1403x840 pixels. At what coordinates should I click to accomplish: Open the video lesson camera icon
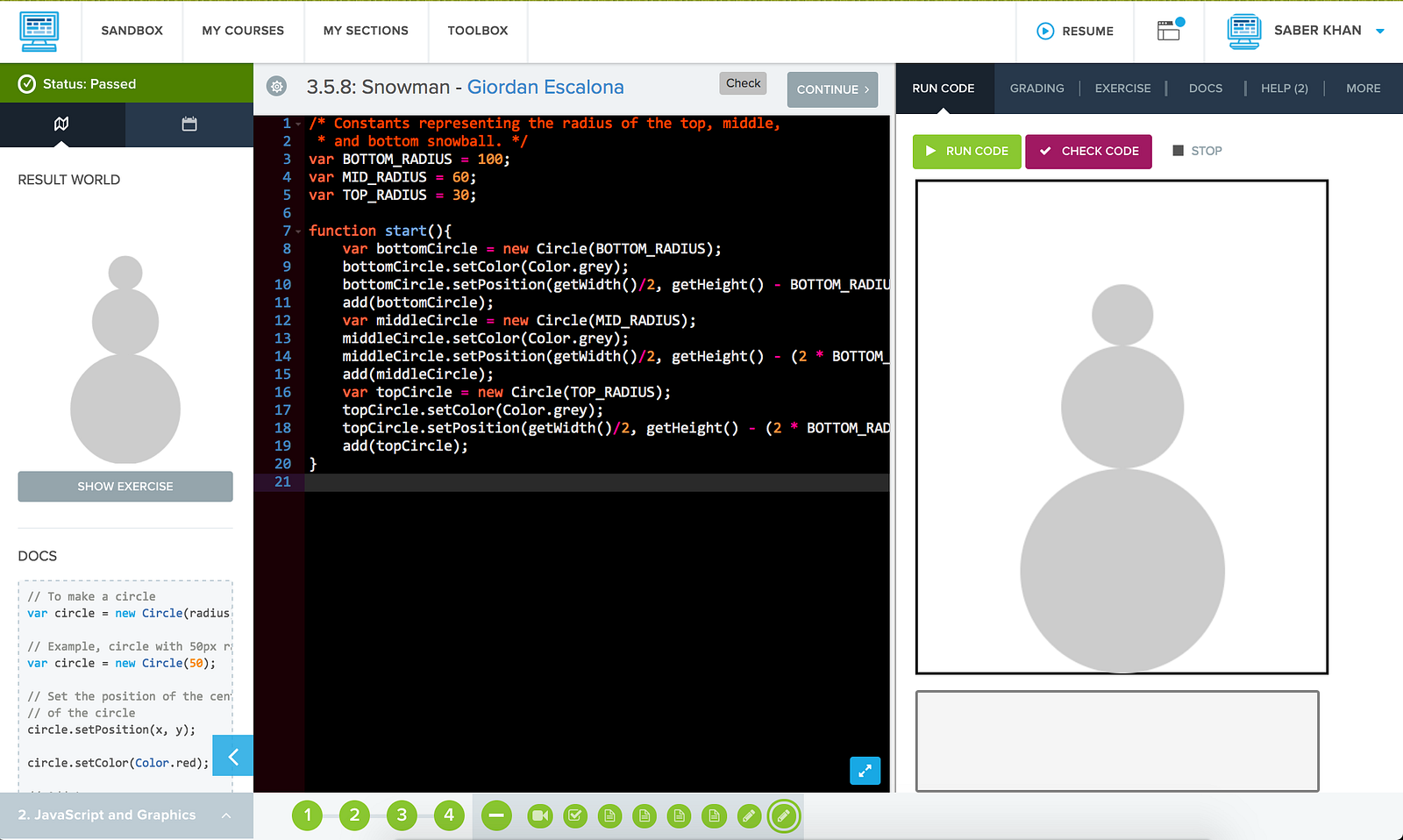[x=540, y=816]
